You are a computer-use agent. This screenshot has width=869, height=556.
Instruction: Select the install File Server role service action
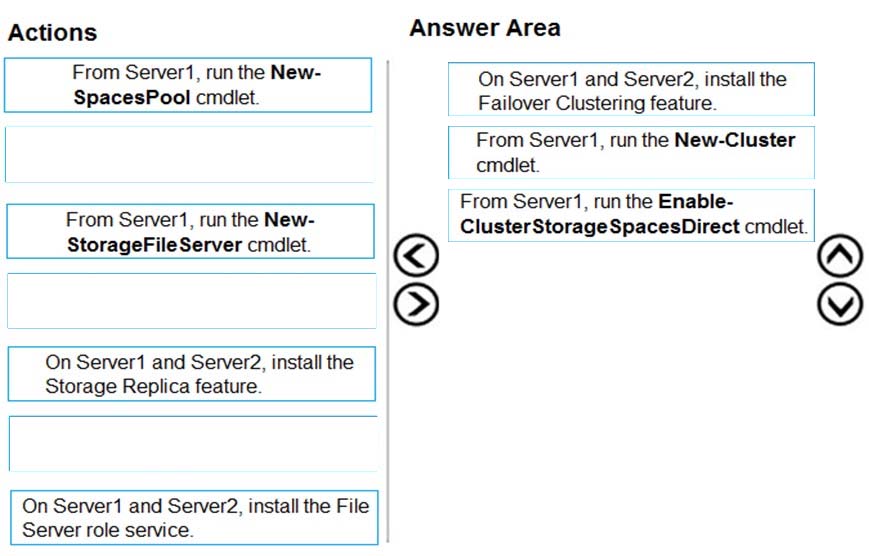[194, 518]
